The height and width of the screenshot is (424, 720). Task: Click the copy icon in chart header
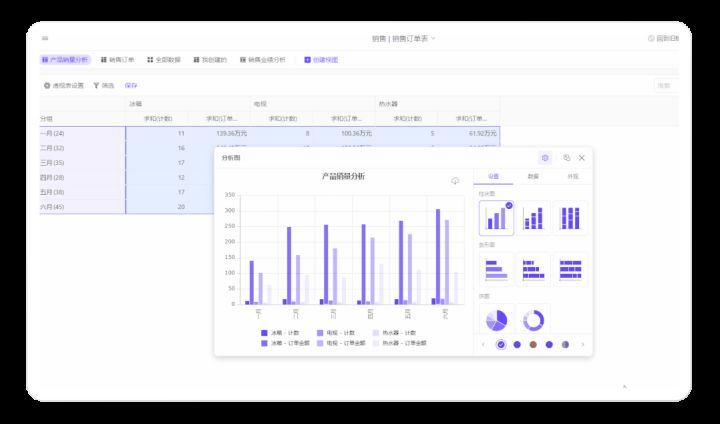[566, 158]
